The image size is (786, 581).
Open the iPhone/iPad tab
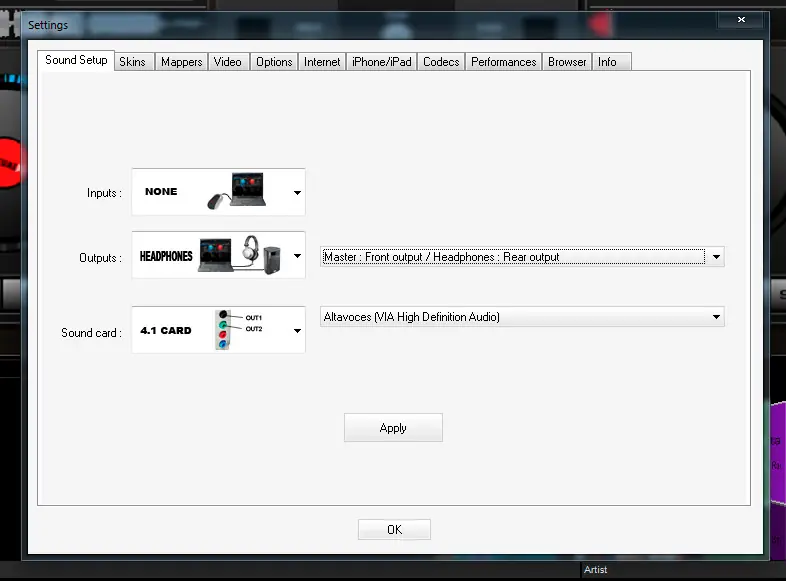coord(381,62)
